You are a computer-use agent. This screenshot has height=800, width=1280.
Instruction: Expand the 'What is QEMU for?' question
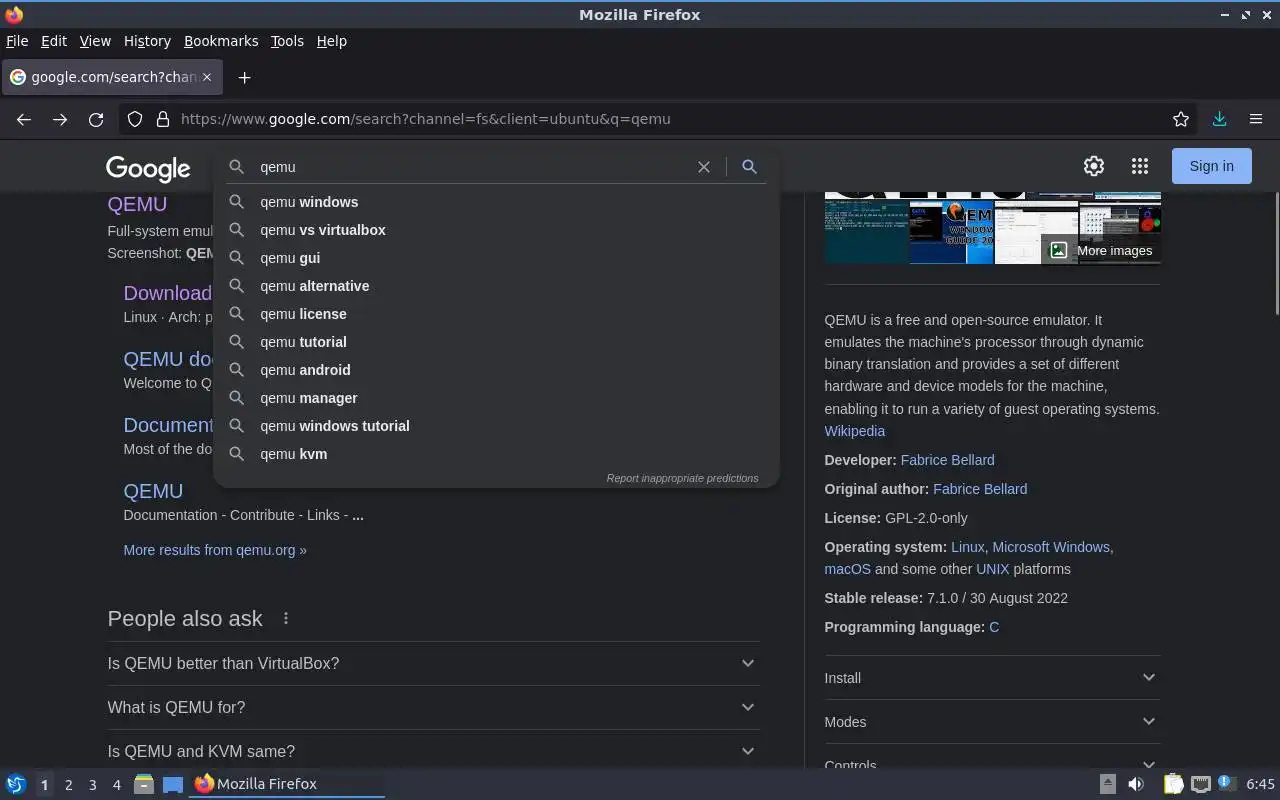[433, 707]
